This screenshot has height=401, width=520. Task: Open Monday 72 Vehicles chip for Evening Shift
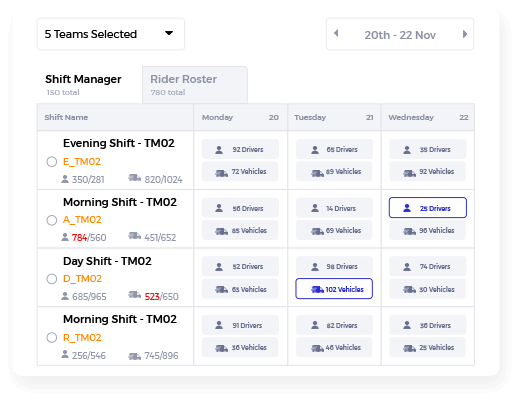(x=240, y=171)
